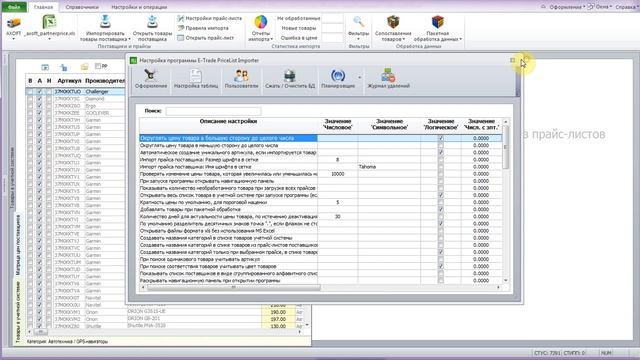Expand Сопоставление товаров dropdown
The image size is (640, 360).
404,40
